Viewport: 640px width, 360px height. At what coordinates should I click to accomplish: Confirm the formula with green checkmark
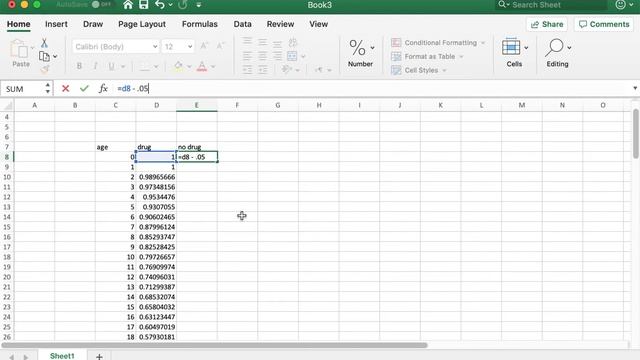pyautogui.click(x=84, y=88)
